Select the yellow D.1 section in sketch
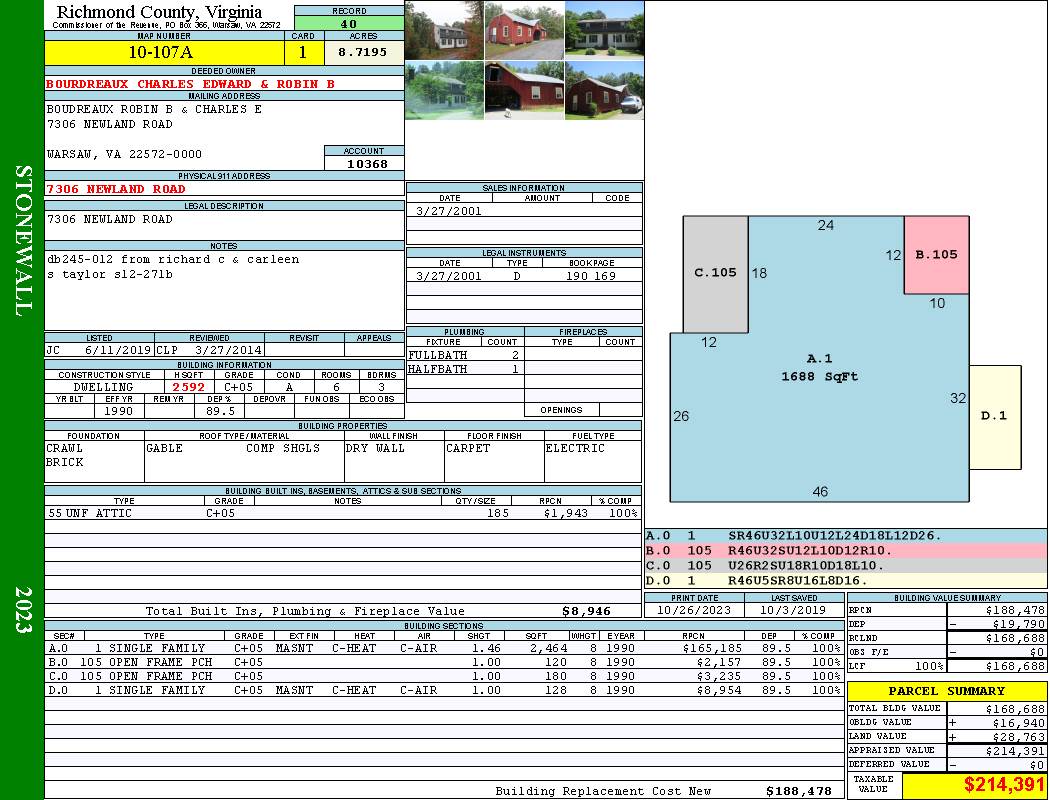 pos(995,416)
